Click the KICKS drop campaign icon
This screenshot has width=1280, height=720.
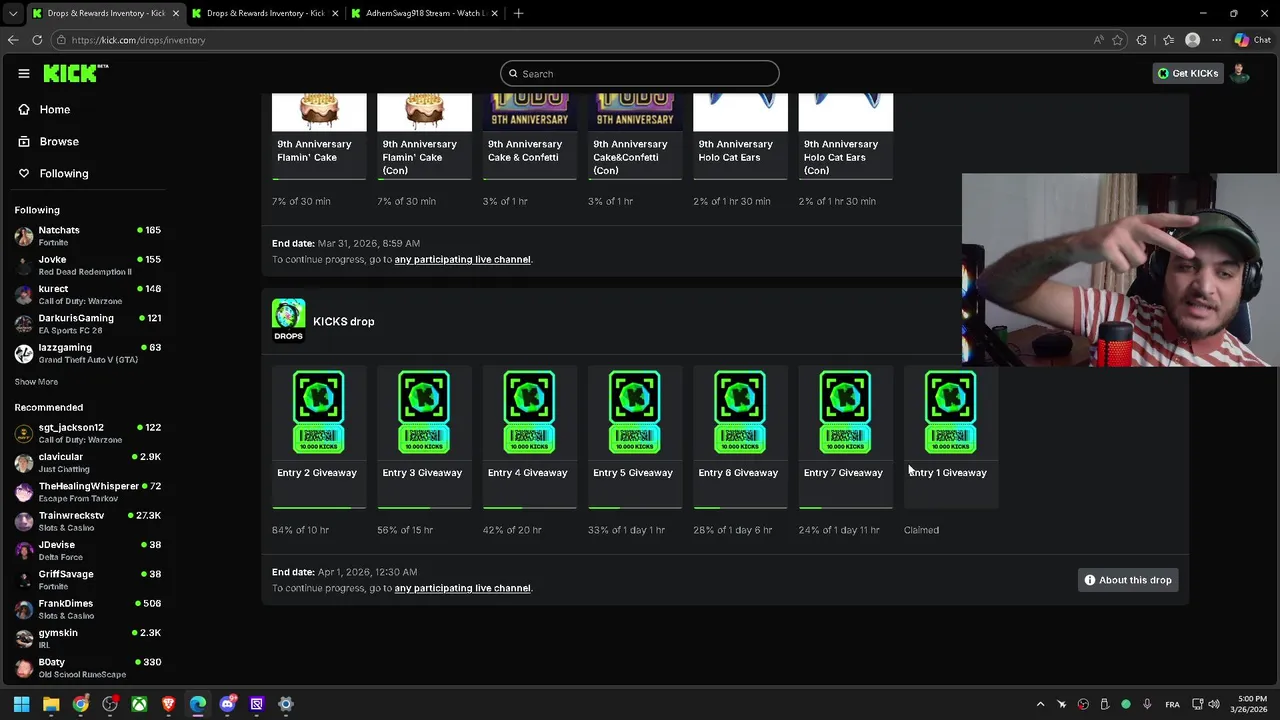coord(288,320)
